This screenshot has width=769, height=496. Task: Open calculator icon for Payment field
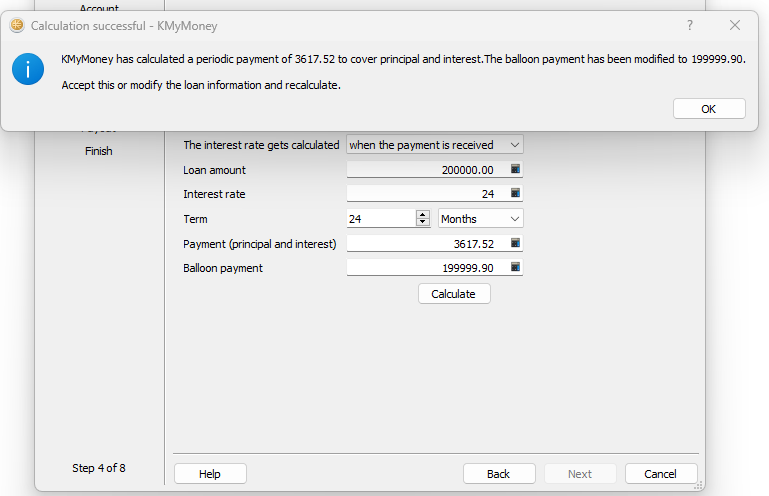516,243
